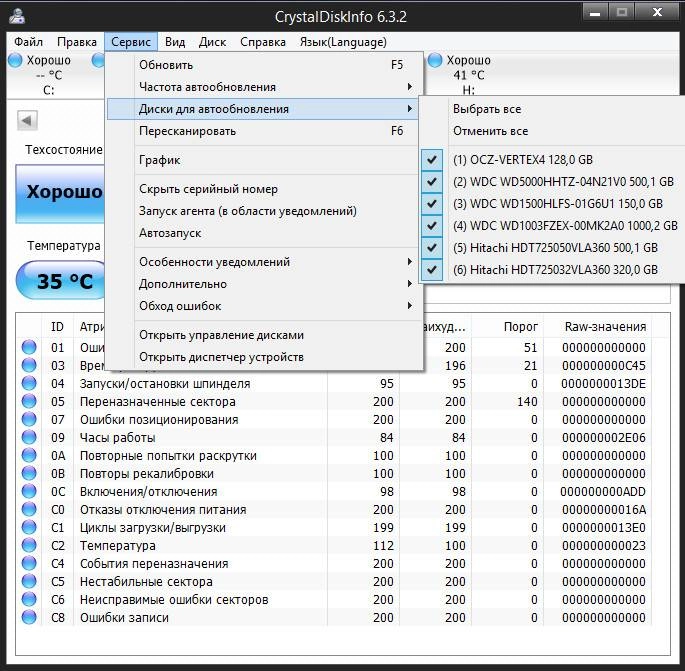Expand the Частота автообновления submenu
Image resolution: width=685 pixels, height=671 pixels.
pos(264,87)
